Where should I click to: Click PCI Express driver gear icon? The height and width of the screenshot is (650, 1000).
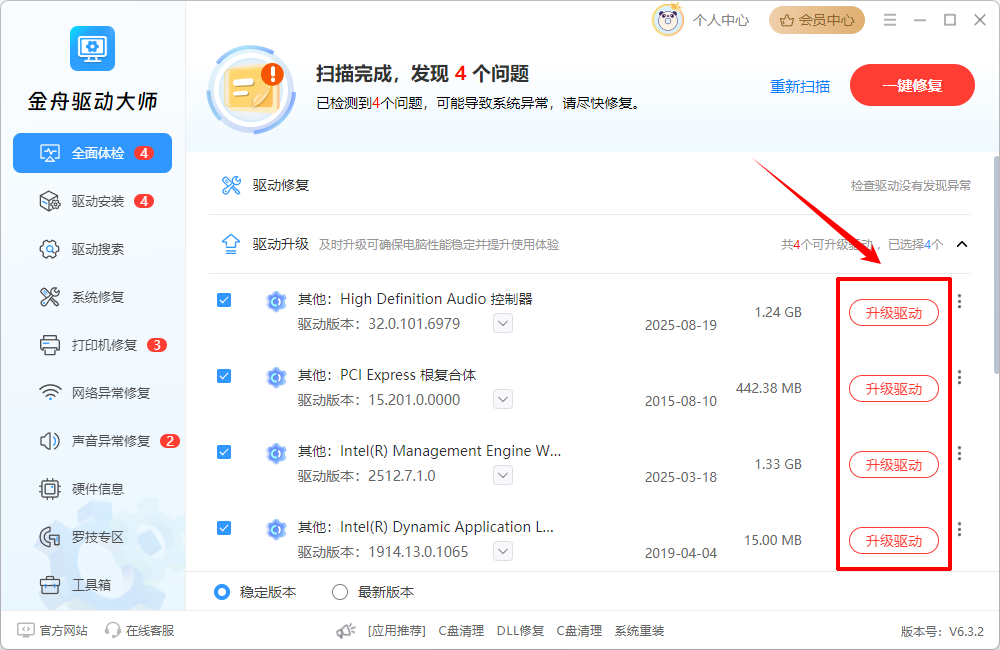(x=276, y=377)
